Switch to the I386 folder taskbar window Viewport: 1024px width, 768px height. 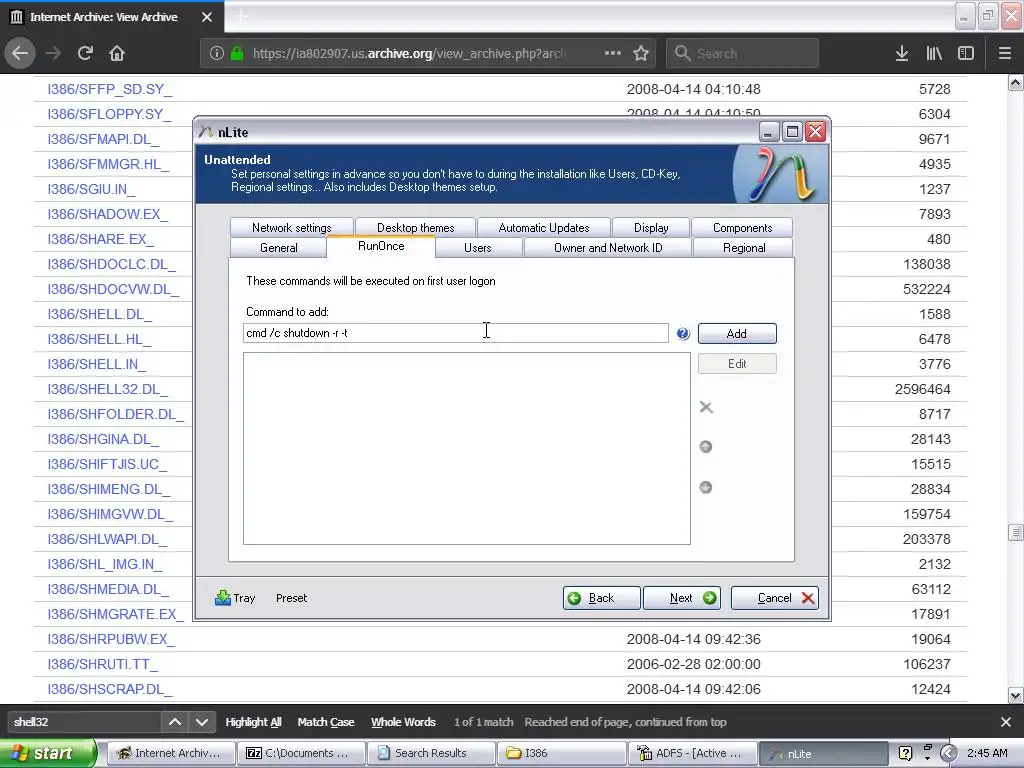(x=560, y=754)
